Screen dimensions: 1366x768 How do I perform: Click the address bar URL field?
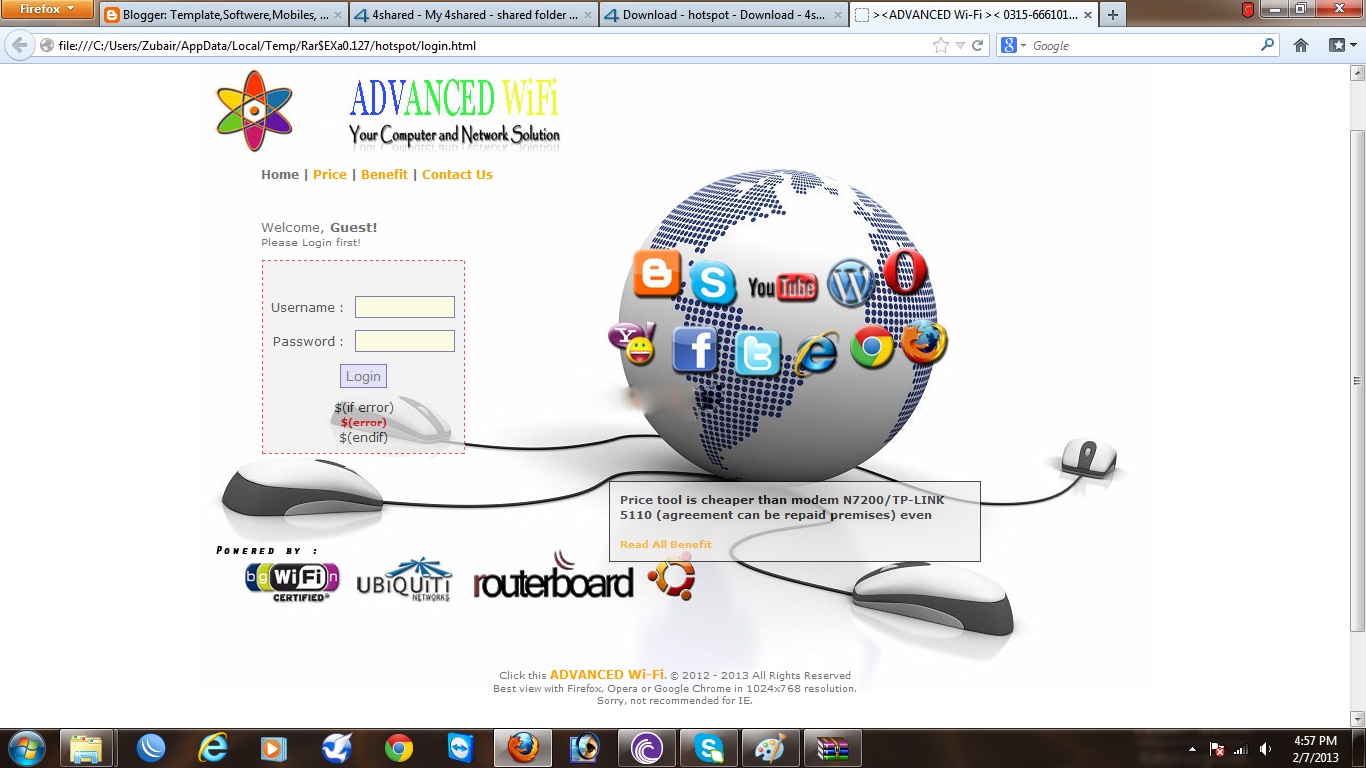490,45
